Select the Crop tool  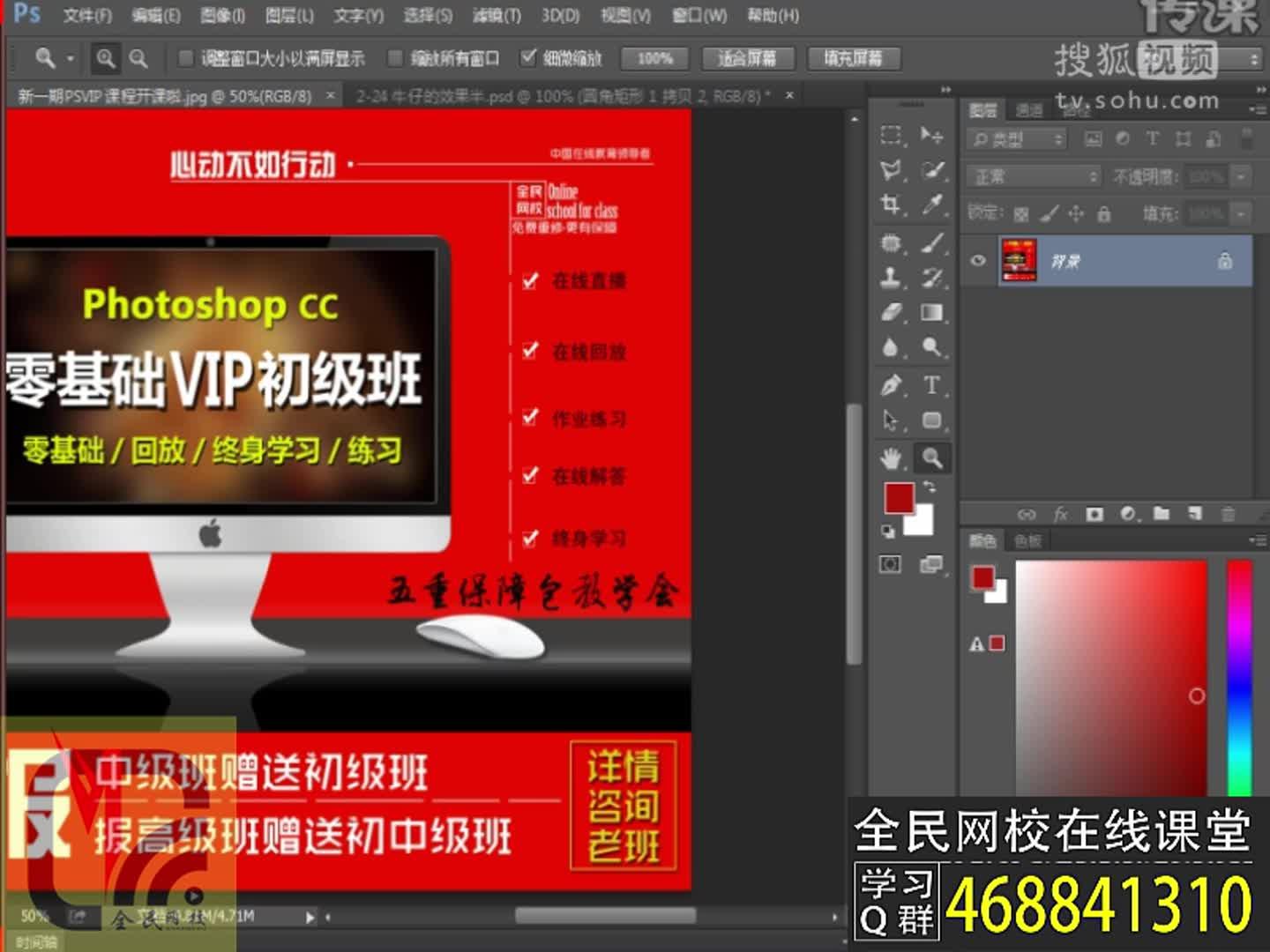coord(891,205)
